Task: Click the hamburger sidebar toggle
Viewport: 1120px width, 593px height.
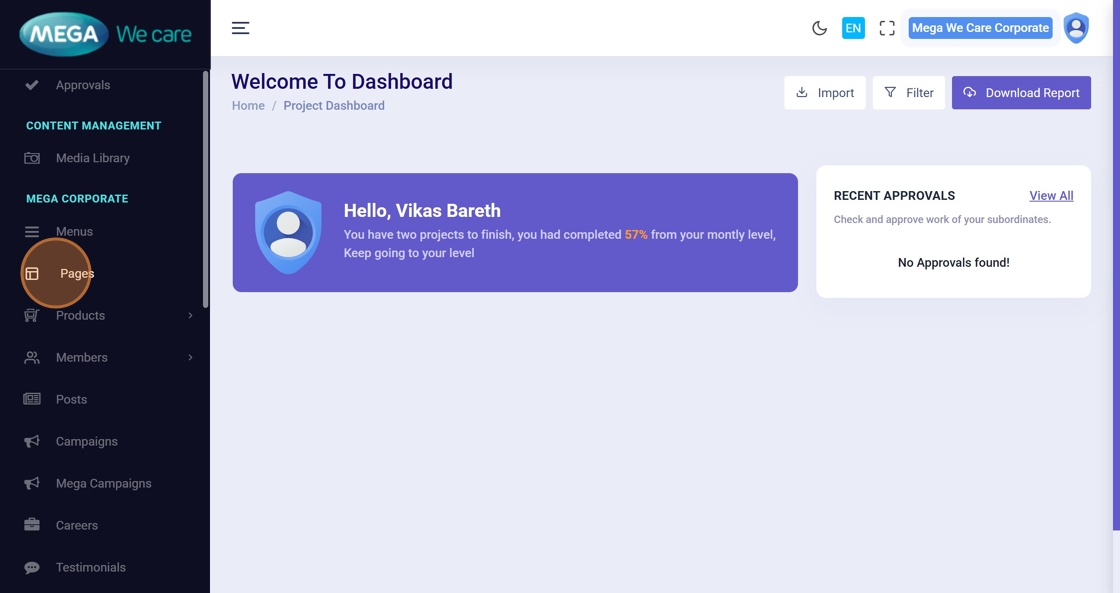Action: 241,28
